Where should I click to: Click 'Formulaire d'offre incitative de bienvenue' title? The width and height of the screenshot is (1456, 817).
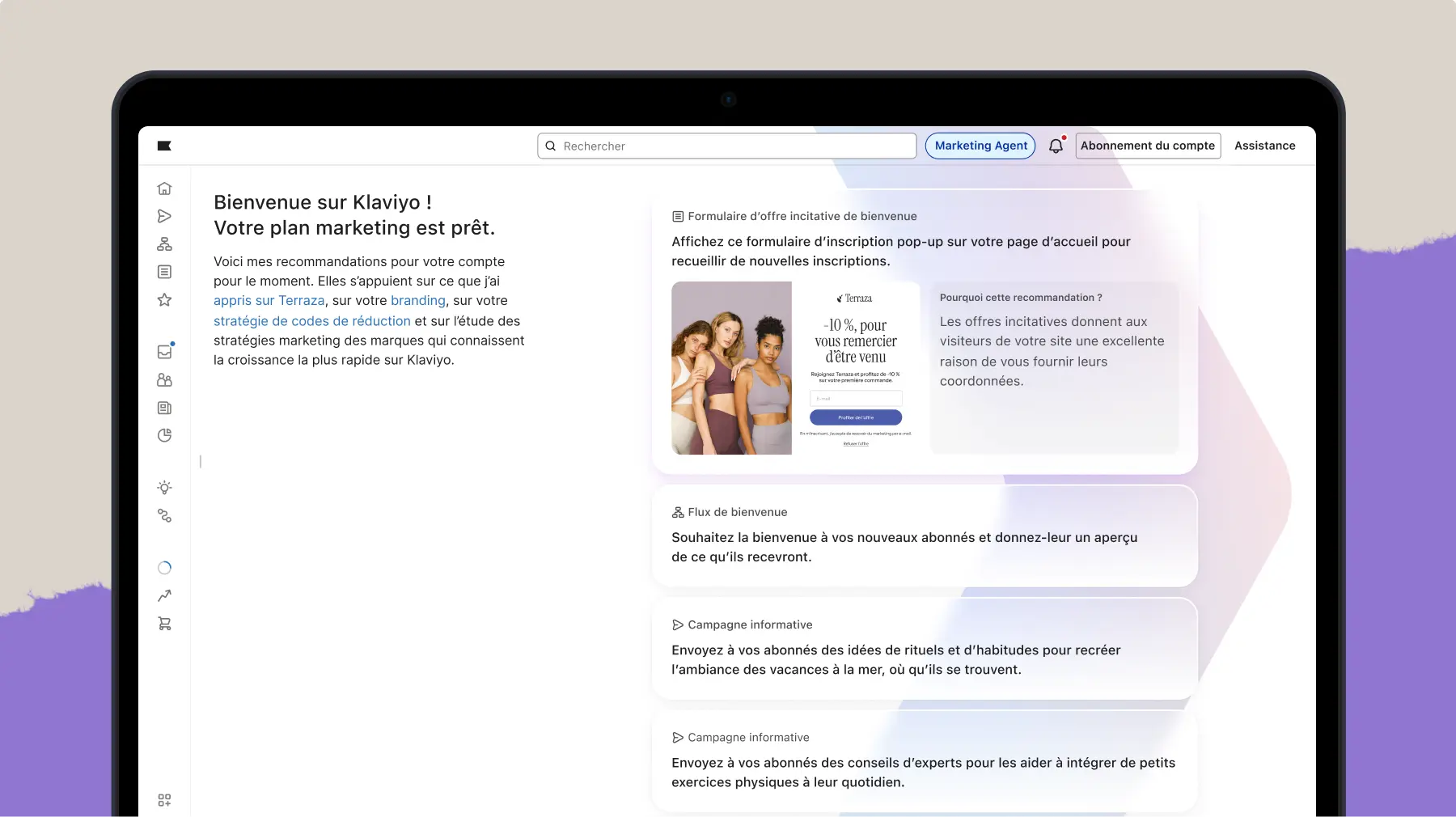(x=802, y=217)
